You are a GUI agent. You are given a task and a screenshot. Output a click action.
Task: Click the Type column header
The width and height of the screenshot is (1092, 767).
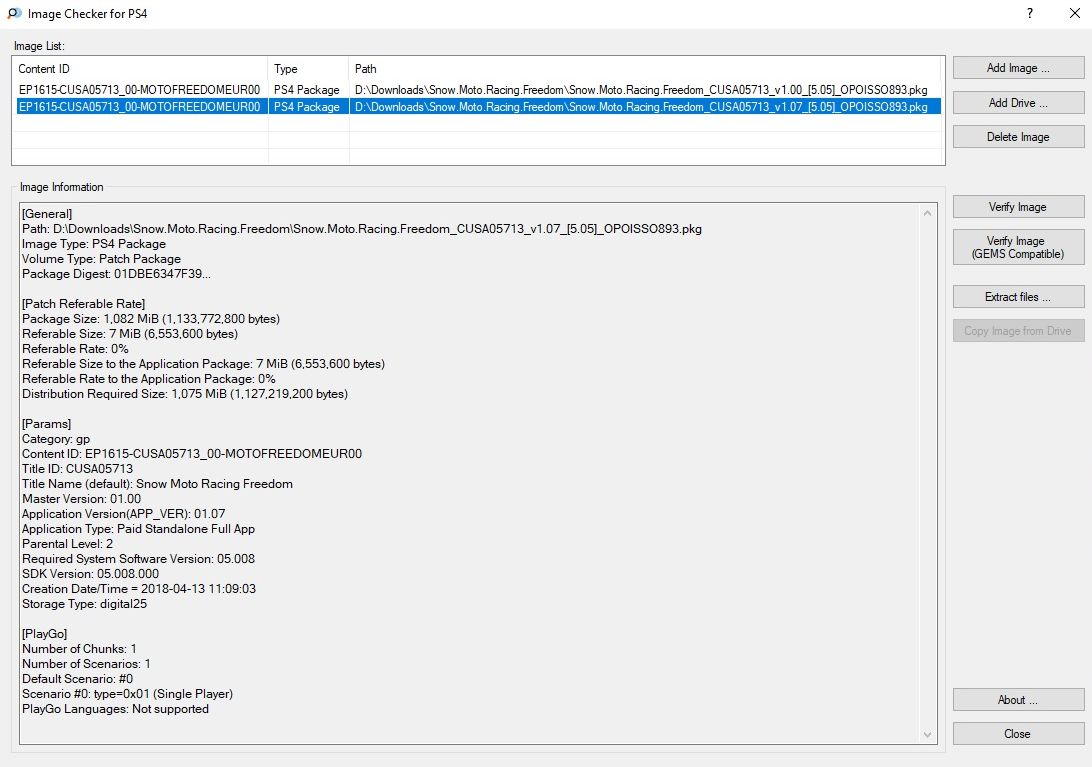[308, 69]
